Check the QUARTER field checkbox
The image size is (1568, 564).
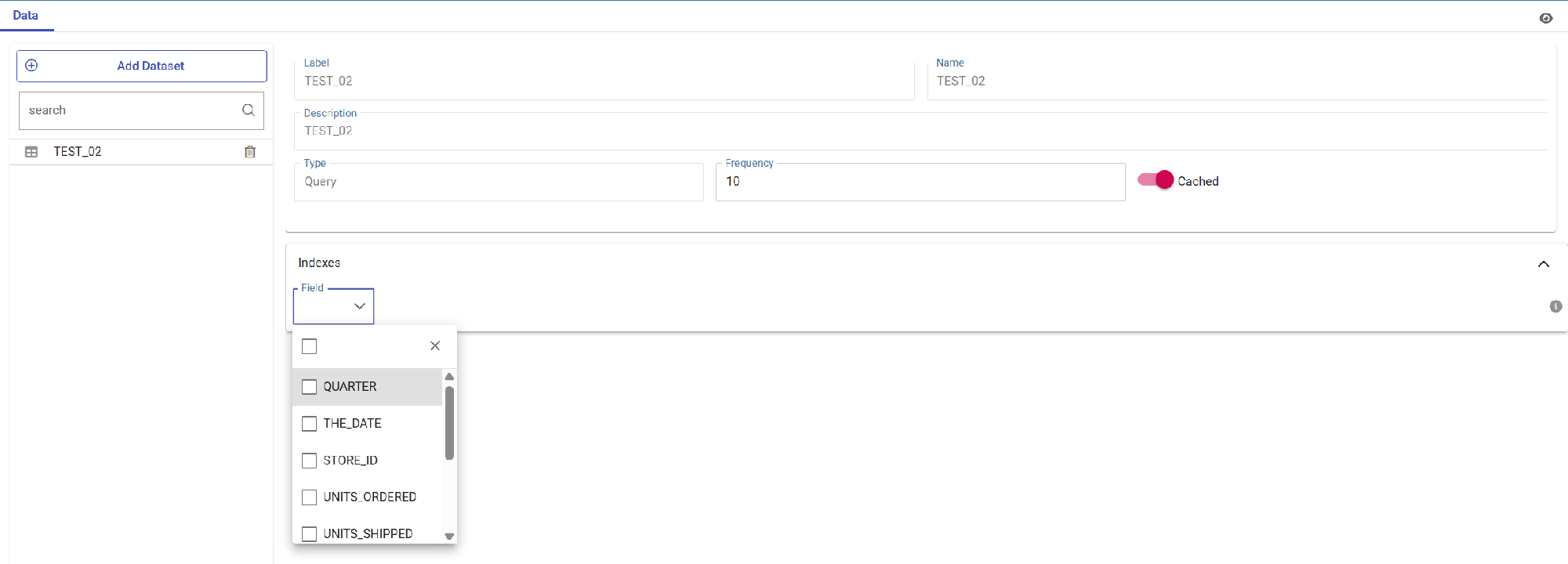(310, 387)
